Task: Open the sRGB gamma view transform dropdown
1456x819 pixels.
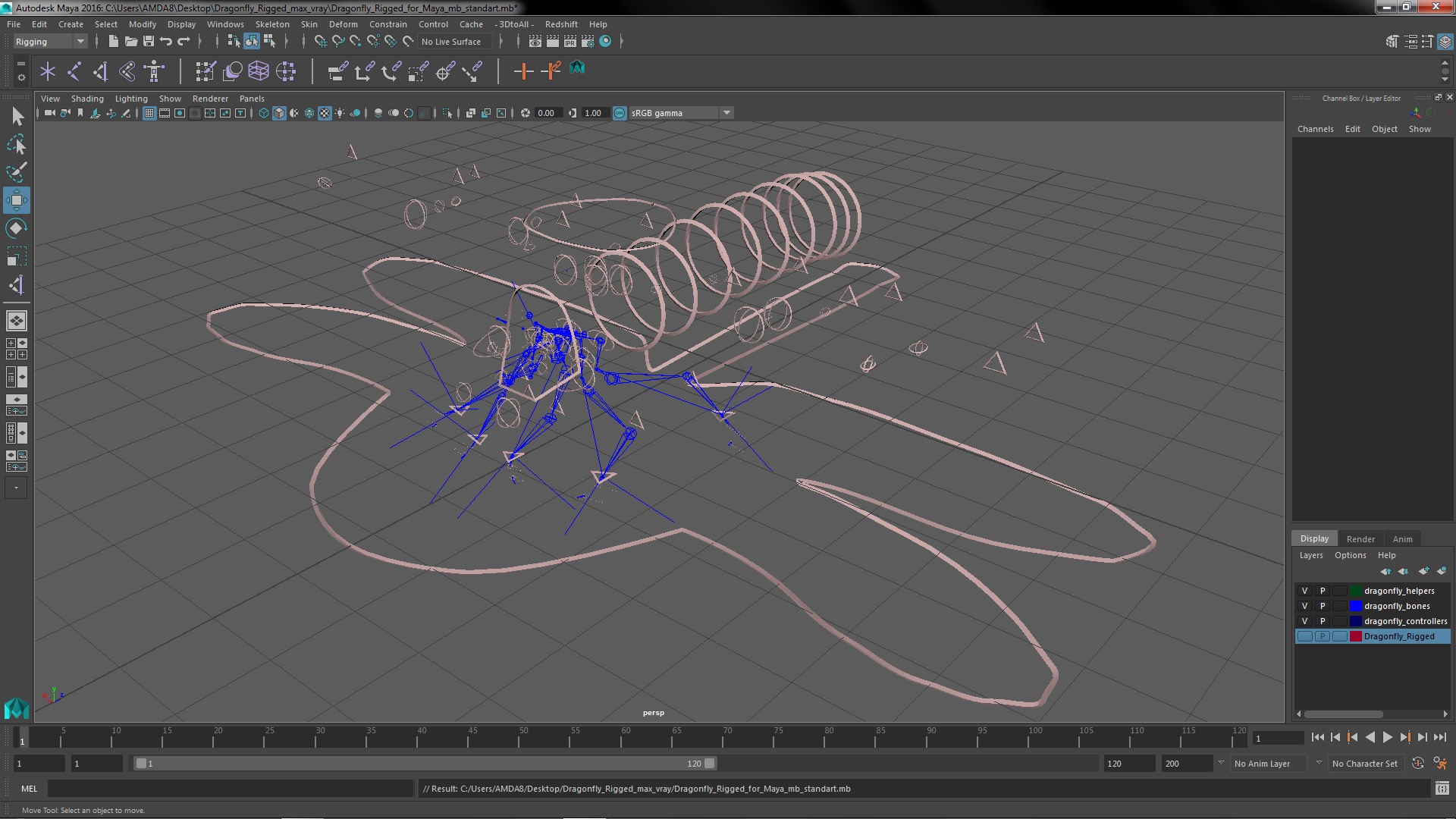Action: (681, 113)
